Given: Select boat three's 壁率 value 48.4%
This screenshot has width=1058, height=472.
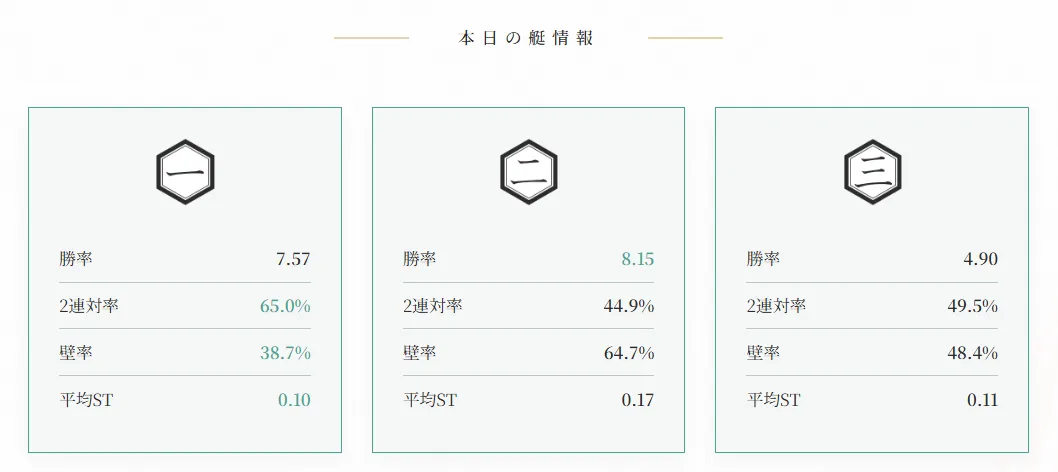Looking at the screenshot, I should [x=972, y=353].
